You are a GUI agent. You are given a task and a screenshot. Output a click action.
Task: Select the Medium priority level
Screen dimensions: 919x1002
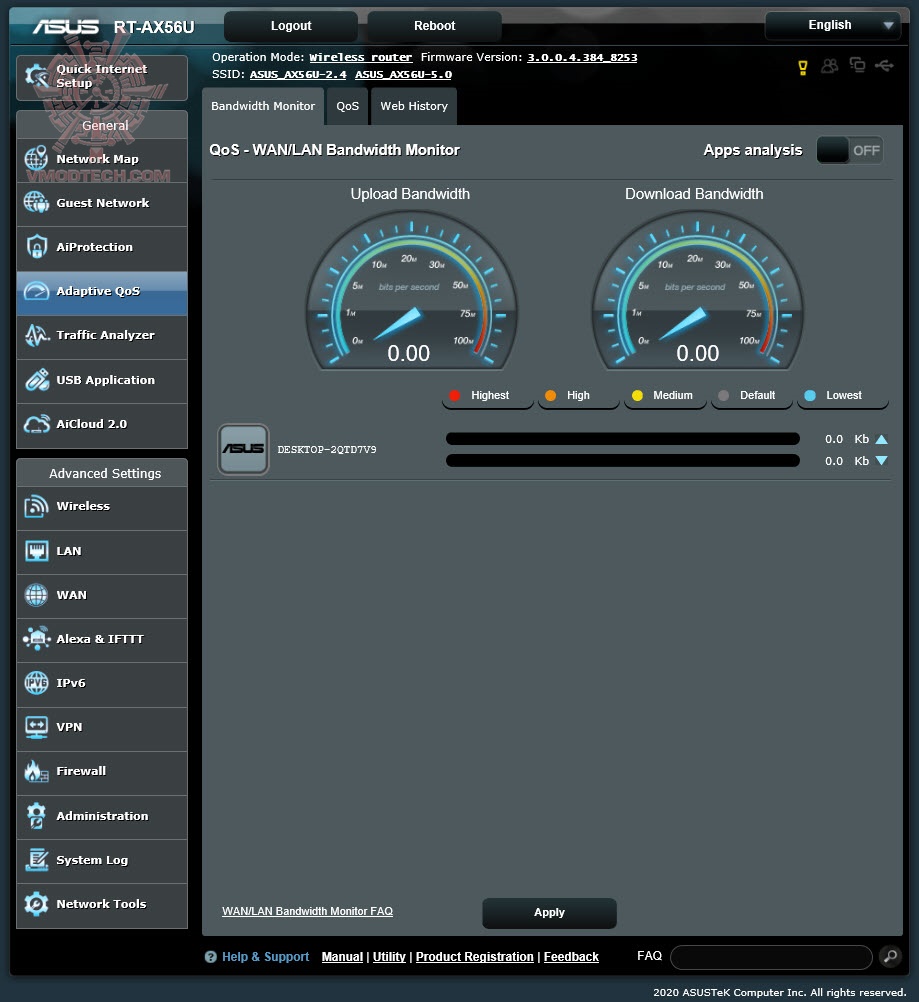[x=664, y=395]
